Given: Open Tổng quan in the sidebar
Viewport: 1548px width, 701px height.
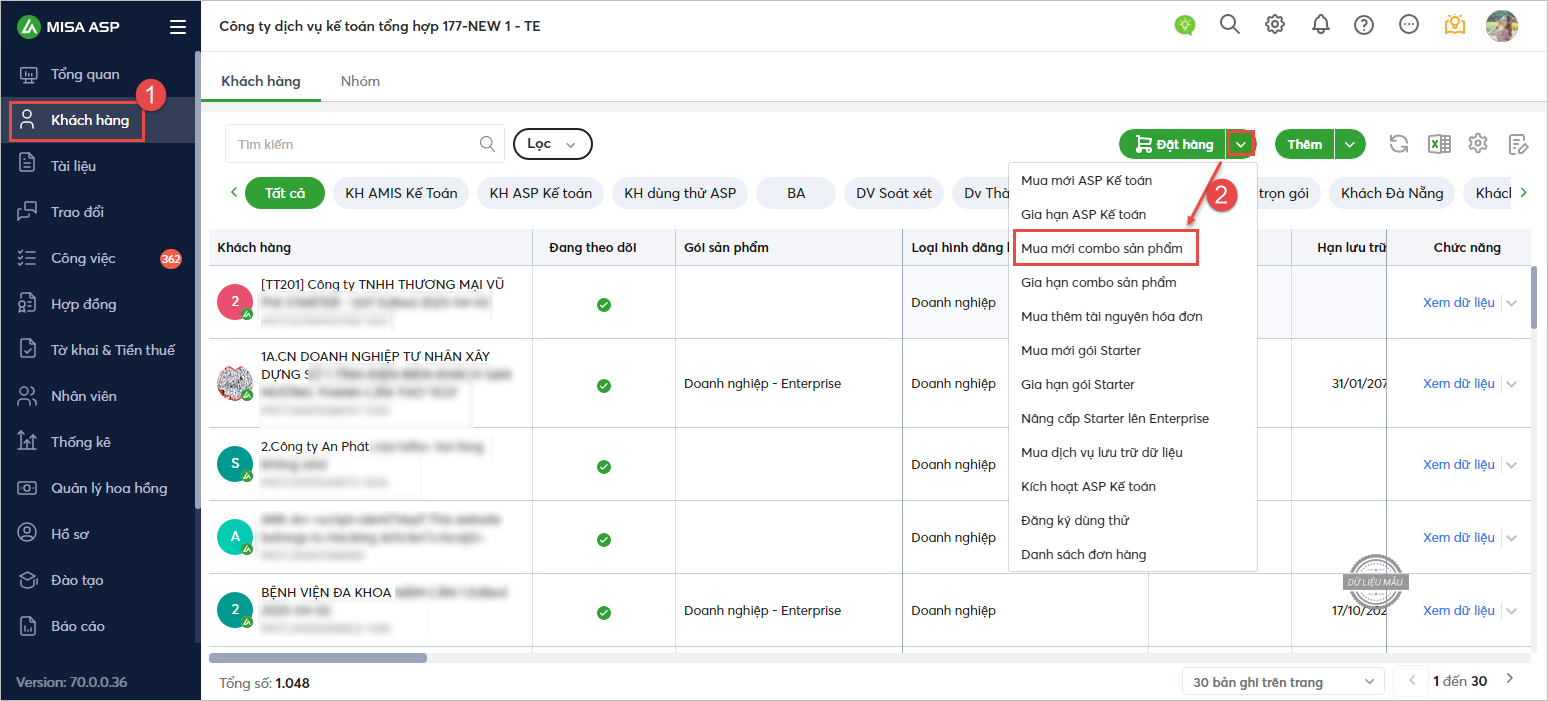Looking at the screenshot, I should [x=85, y=74].
